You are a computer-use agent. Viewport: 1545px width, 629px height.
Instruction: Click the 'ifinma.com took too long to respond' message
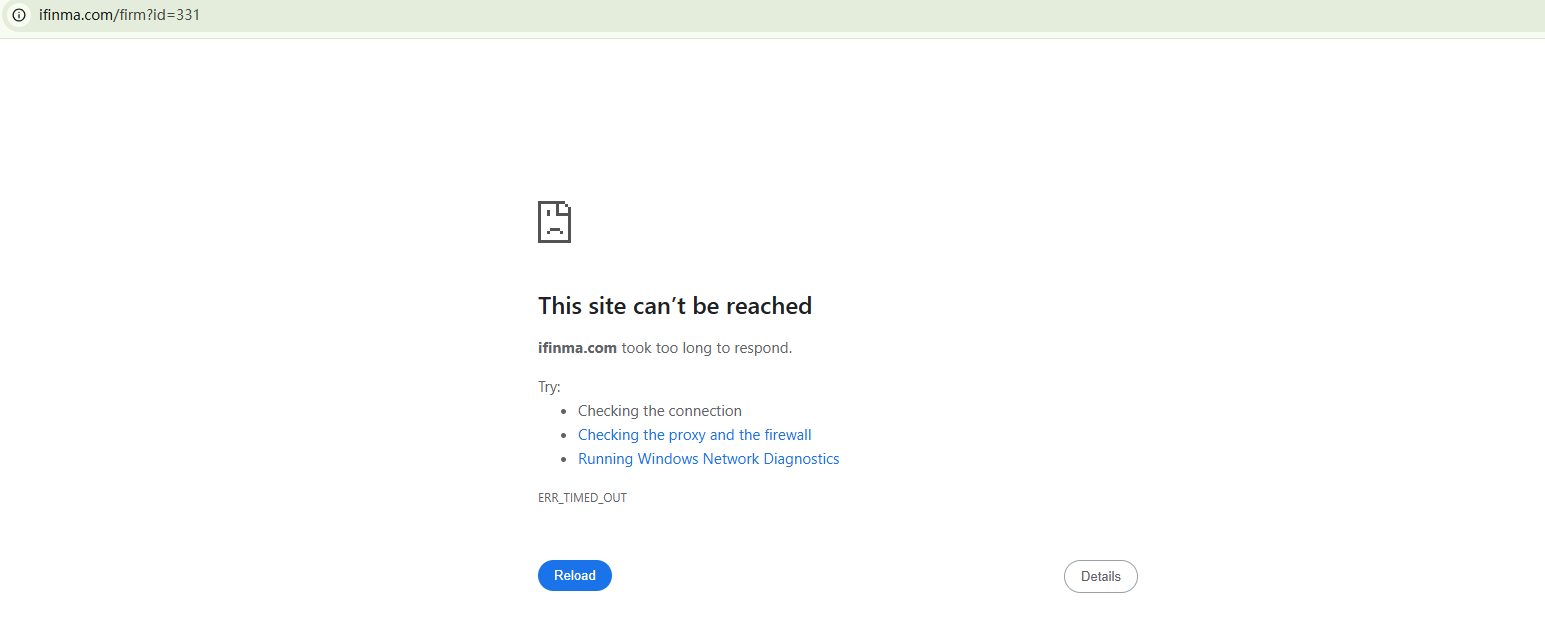click(665, 348)
